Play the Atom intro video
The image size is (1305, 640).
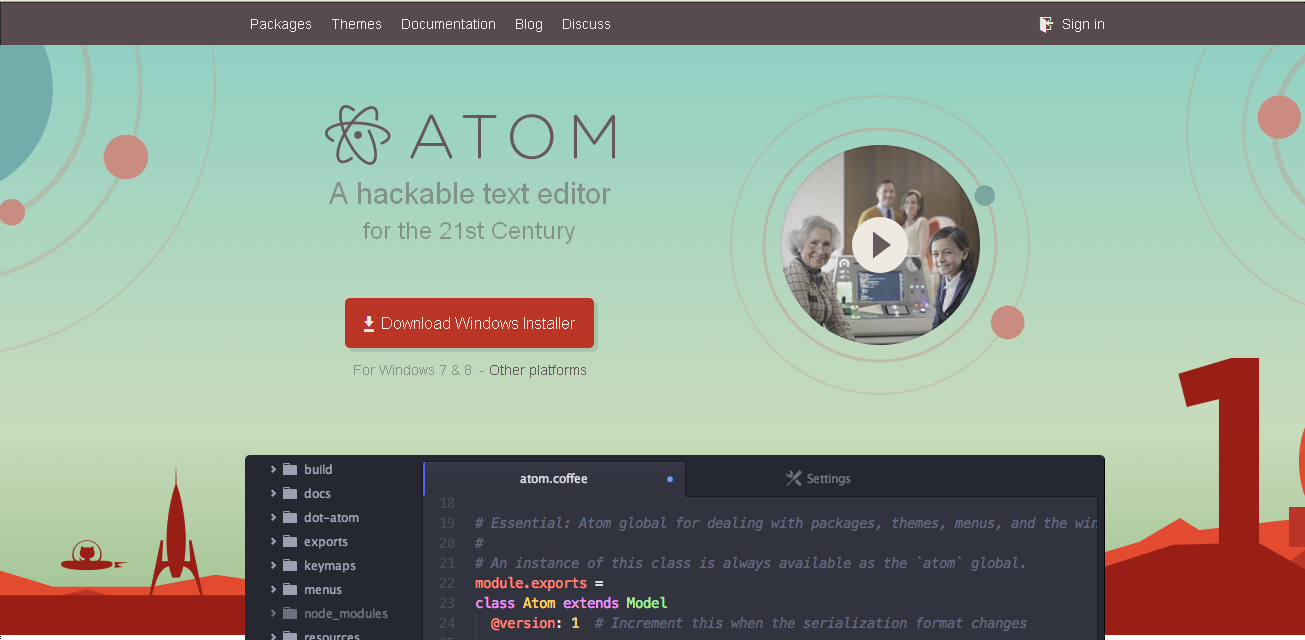click(x=880, y=245)
